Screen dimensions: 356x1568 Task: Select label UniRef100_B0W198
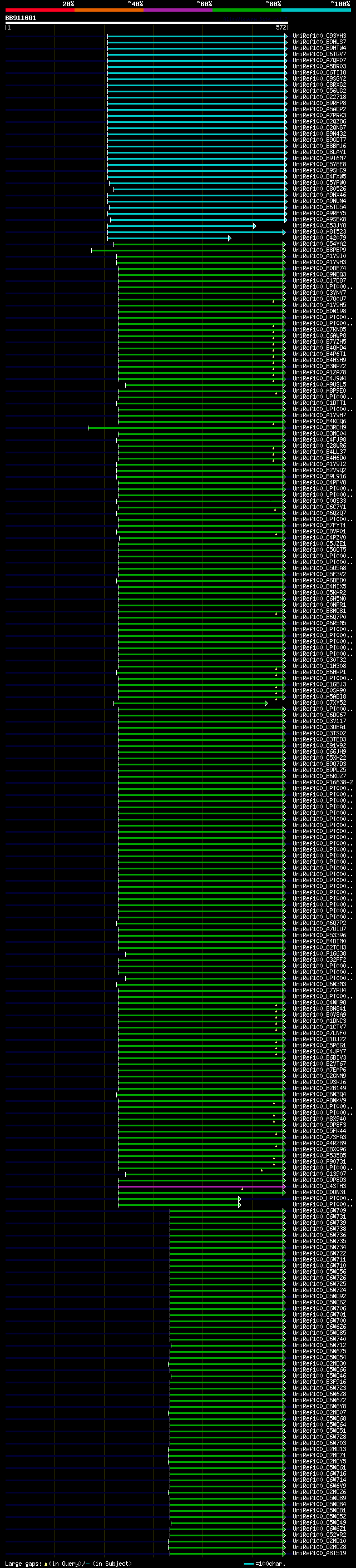pyautogui.click(x=319, y=311)
